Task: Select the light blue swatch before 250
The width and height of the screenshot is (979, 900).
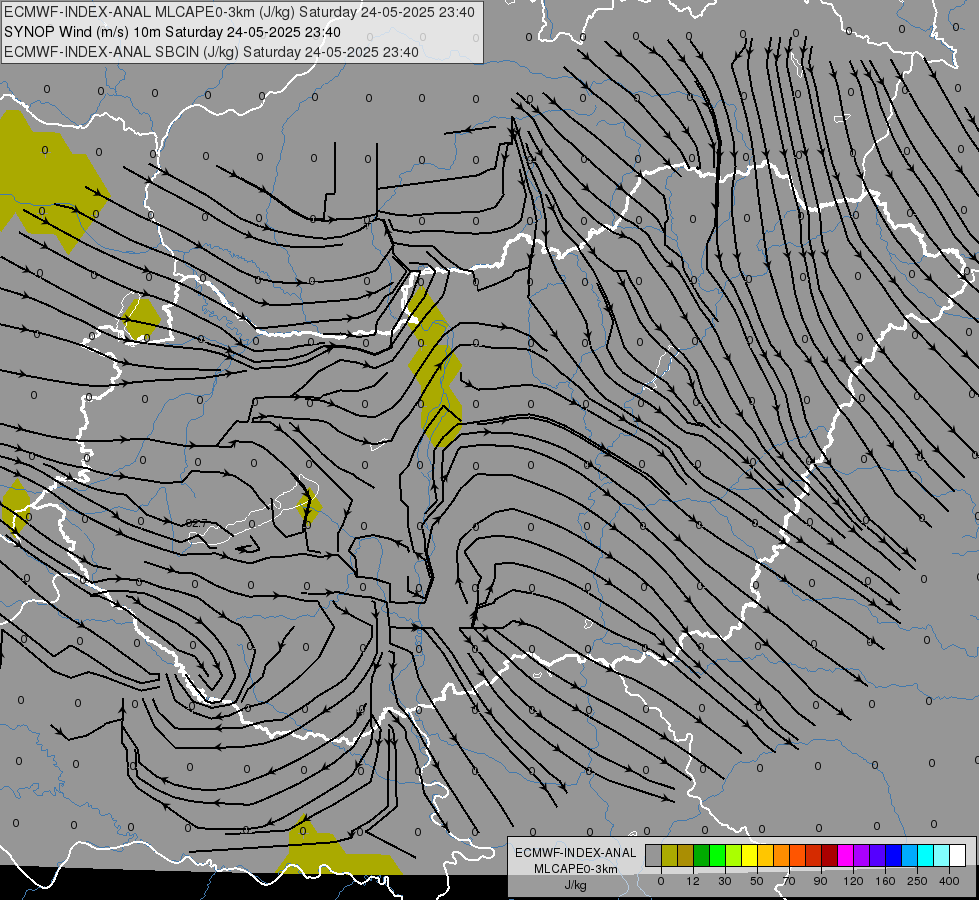Action: pyautogui.click(x=910, y=856)
